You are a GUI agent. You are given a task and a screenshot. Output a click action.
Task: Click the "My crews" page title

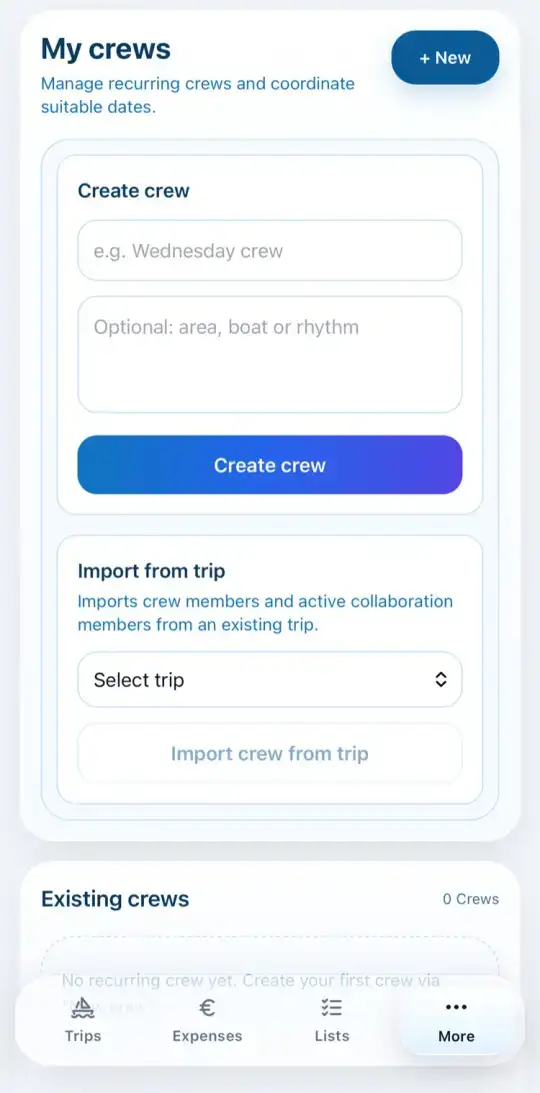pos(106,49)
